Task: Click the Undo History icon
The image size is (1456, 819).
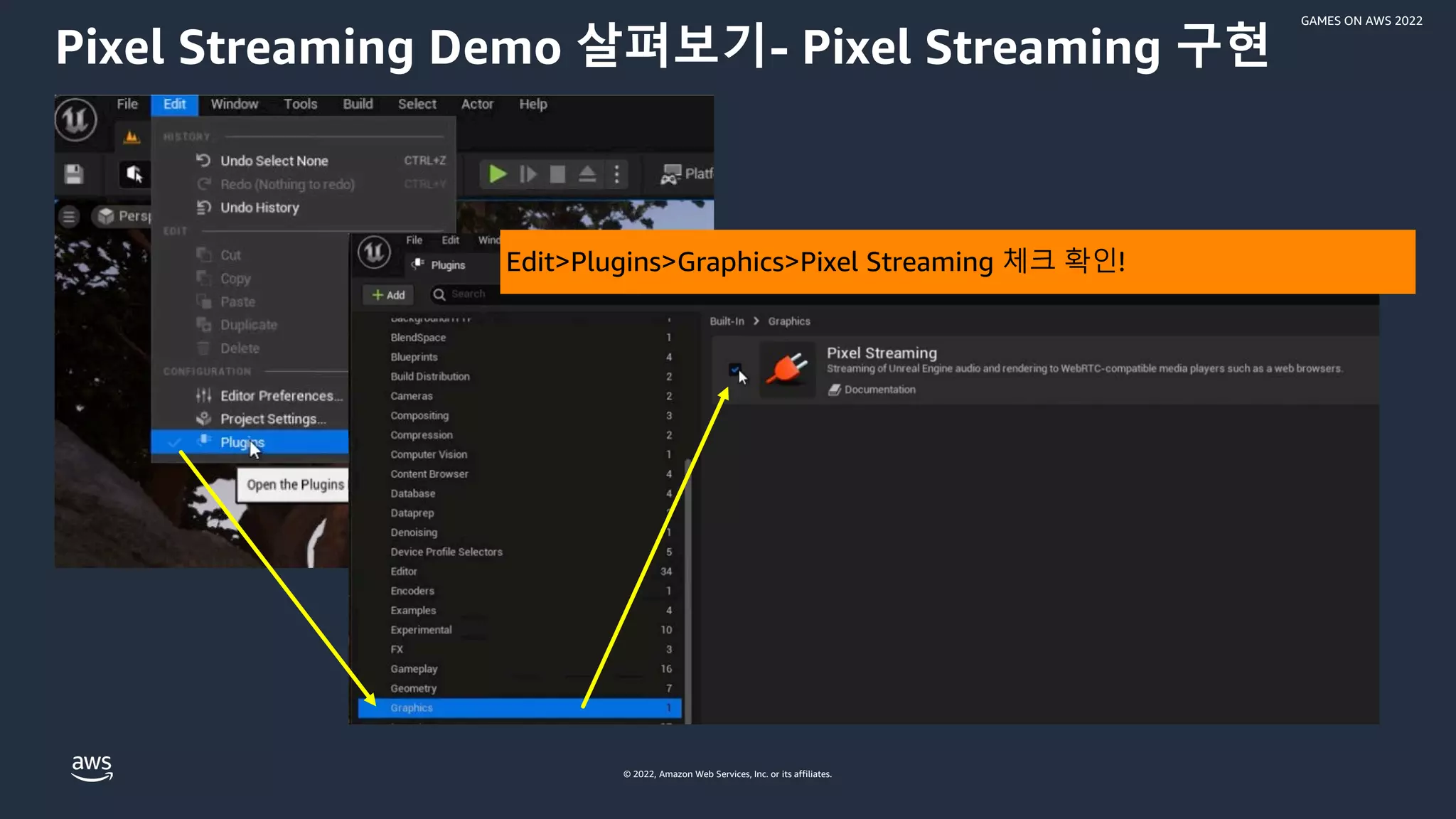Action: [203, 208]
